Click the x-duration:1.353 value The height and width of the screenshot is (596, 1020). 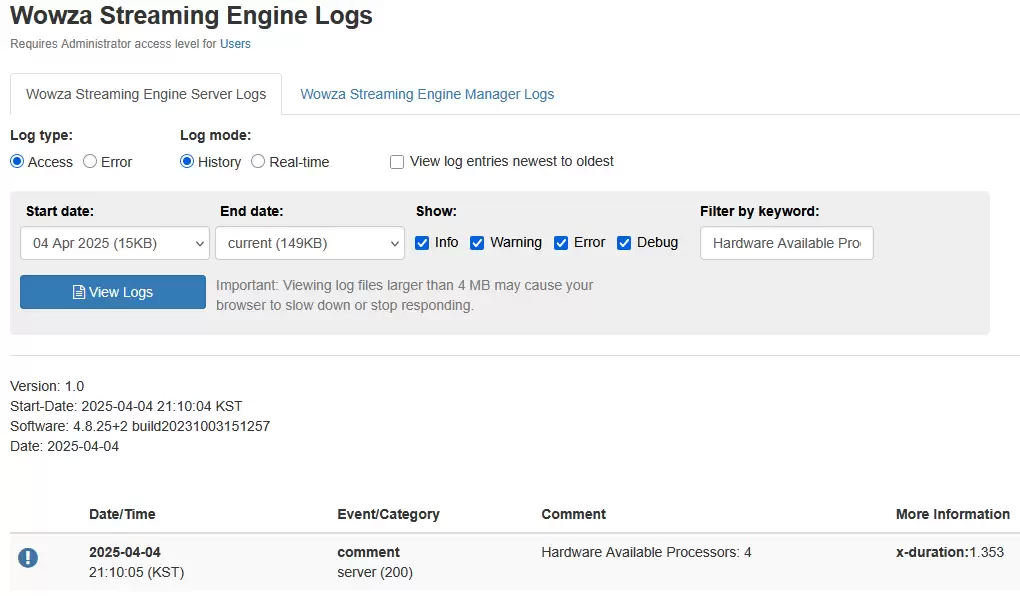950,552
